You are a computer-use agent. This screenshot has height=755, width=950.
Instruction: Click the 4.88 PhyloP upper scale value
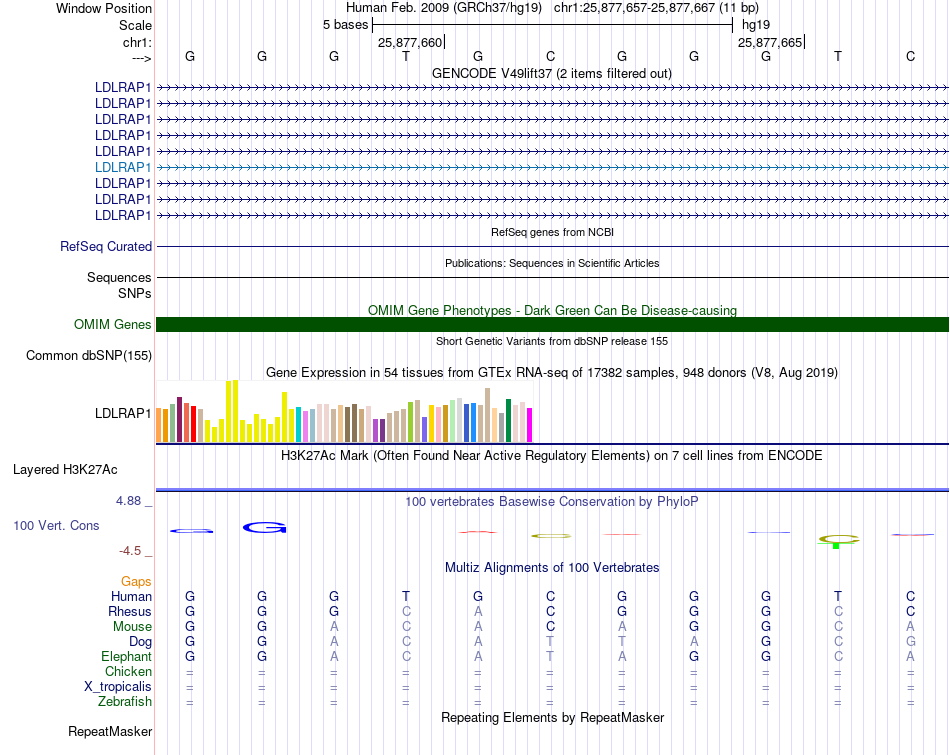click(x=128, y=501)
